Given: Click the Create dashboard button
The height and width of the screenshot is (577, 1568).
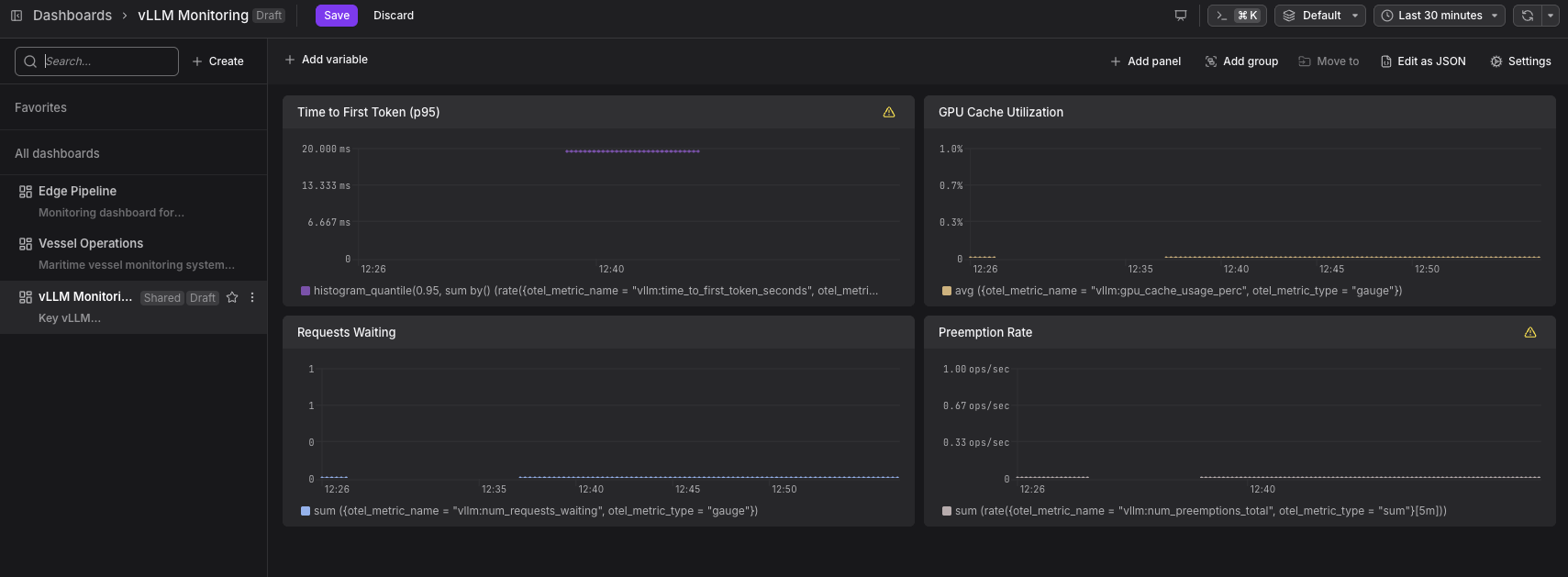Looking at the screenshot, I should pos(217,61).
